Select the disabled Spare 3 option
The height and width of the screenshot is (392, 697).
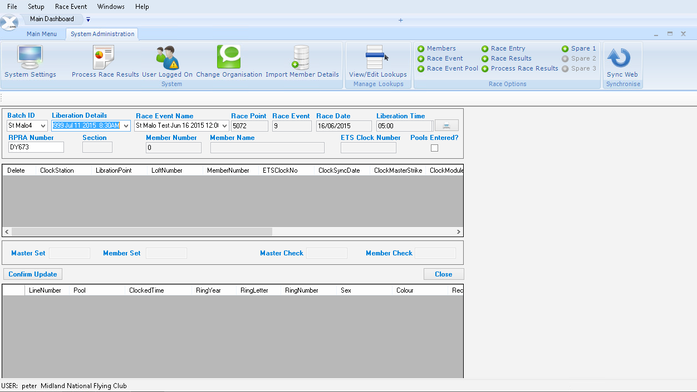tap(579, 68)
